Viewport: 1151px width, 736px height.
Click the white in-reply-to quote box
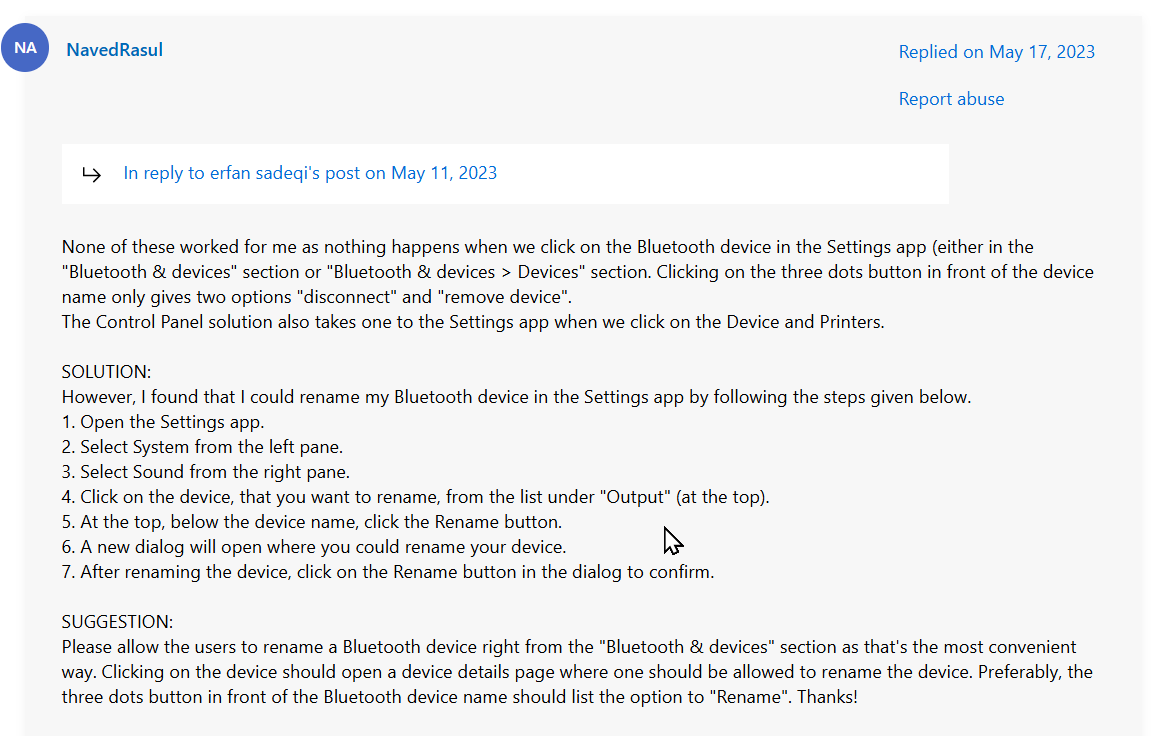click(x=505, y=174)
